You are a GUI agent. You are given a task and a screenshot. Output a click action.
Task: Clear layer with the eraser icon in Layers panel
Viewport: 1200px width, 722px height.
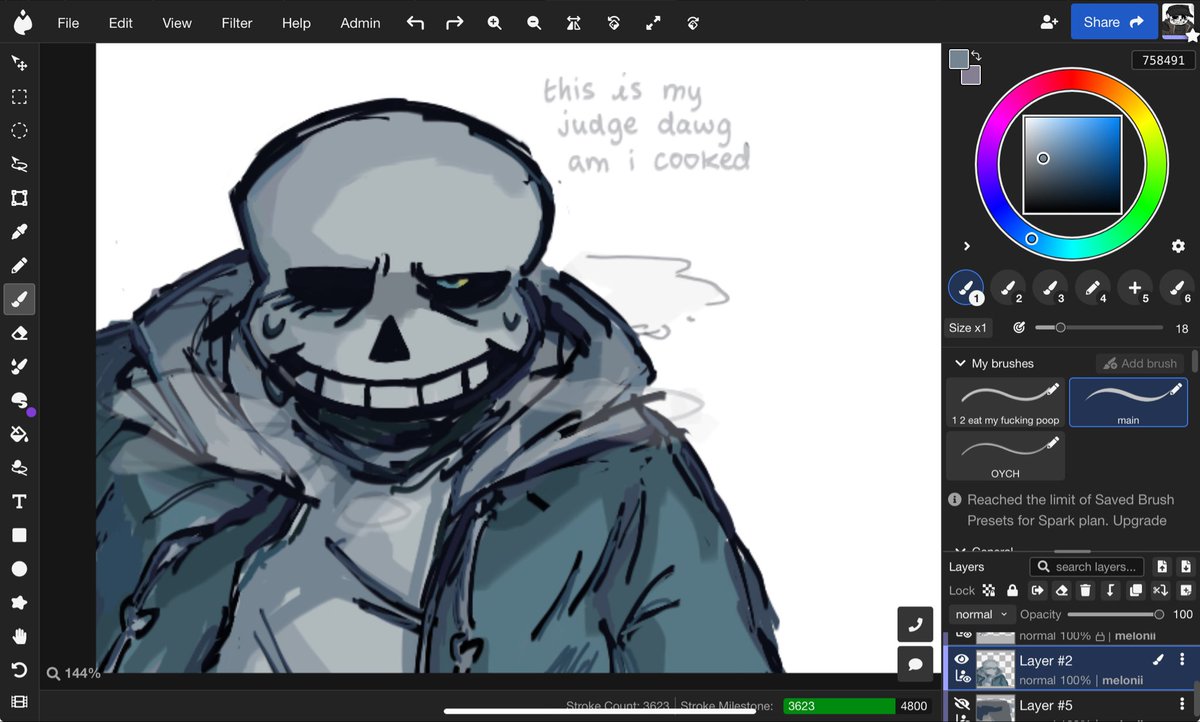click(x=1061, y=590)
